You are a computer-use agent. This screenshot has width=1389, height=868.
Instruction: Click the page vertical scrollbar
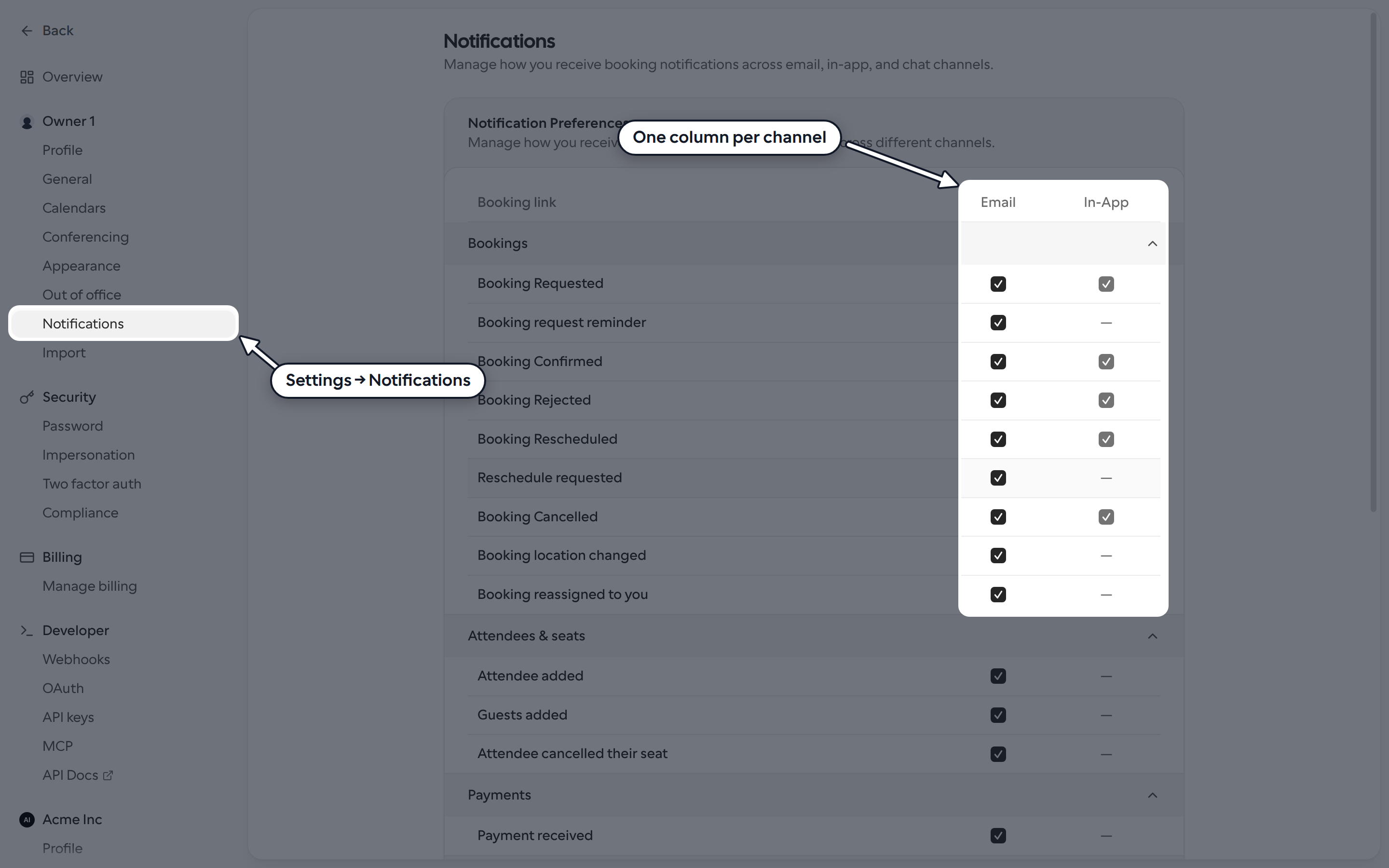click(1373, 263)
